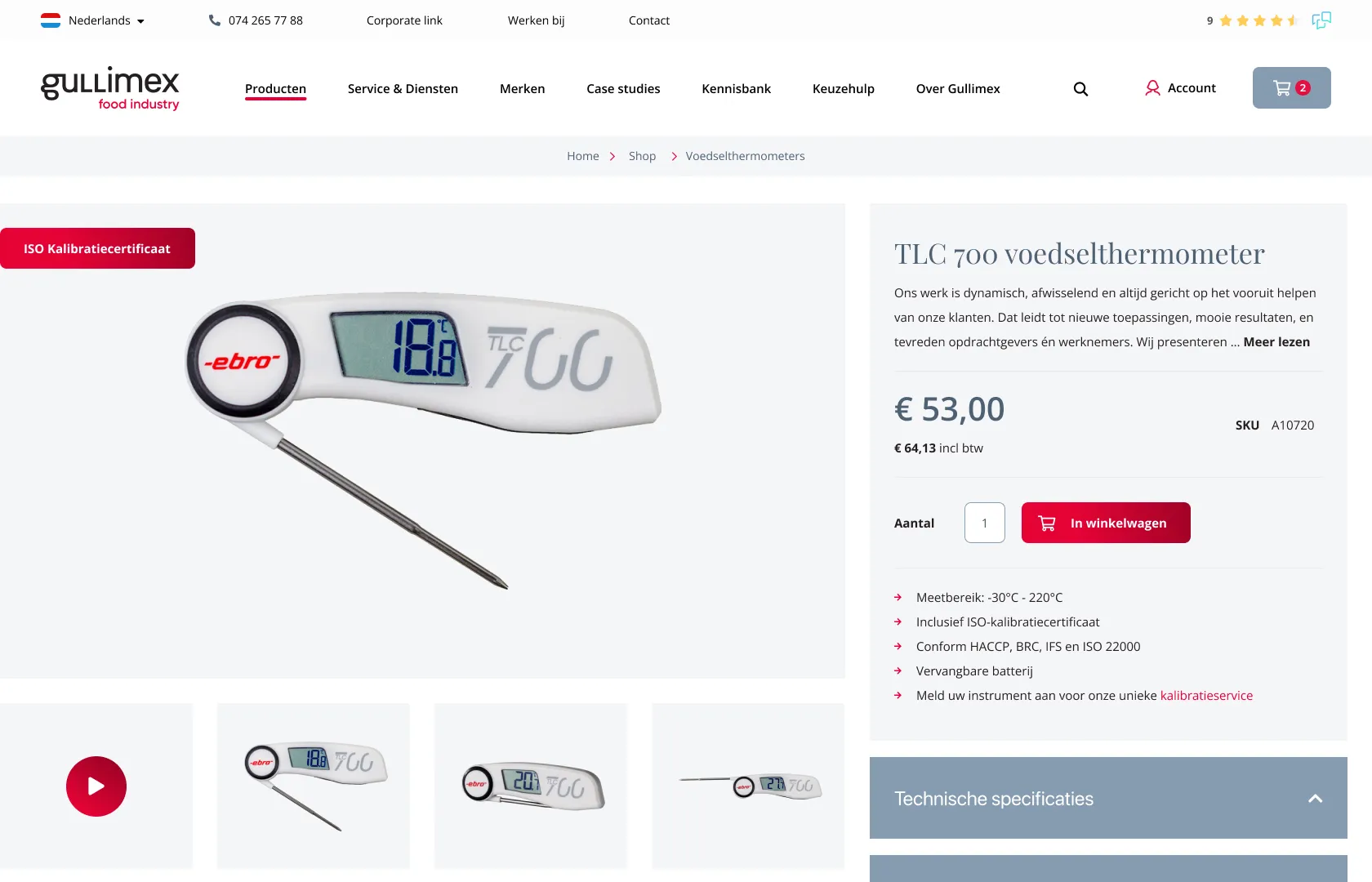Open the Nederlands language dropdown
The height and width of the screenshot is (882, 1372).
pyautogui.click(x=92, y=20)
